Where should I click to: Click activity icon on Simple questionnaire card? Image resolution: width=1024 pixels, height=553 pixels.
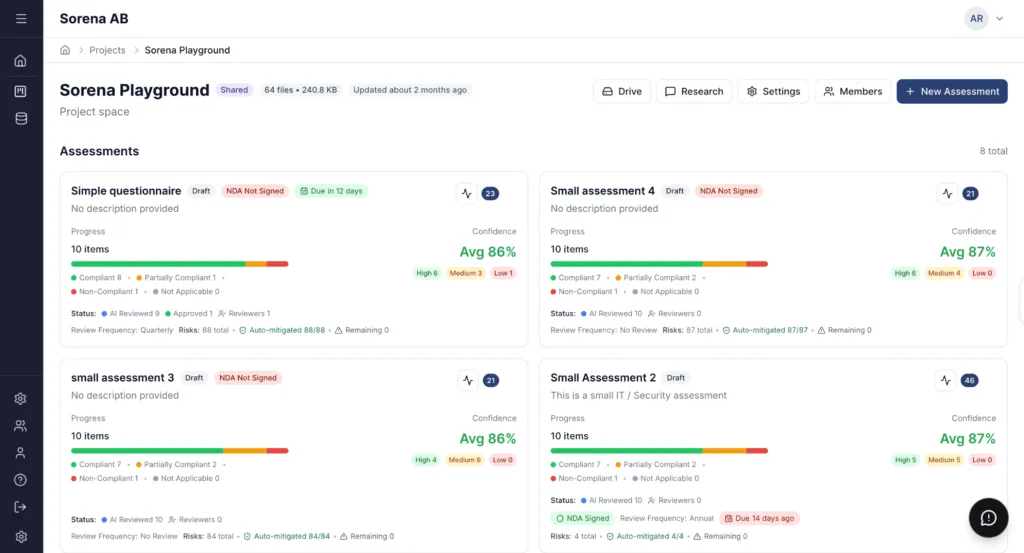(466, 194)
